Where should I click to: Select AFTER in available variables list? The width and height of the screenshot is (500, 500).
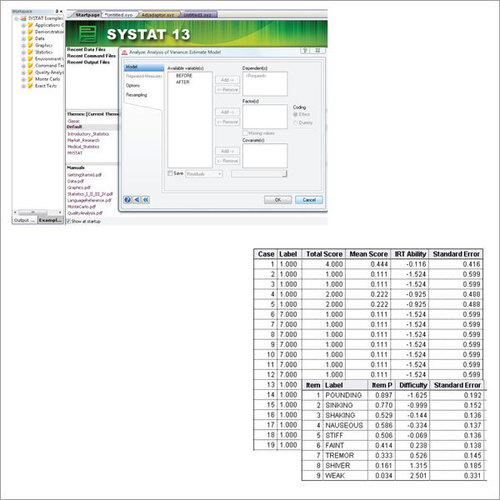point(182,82)
